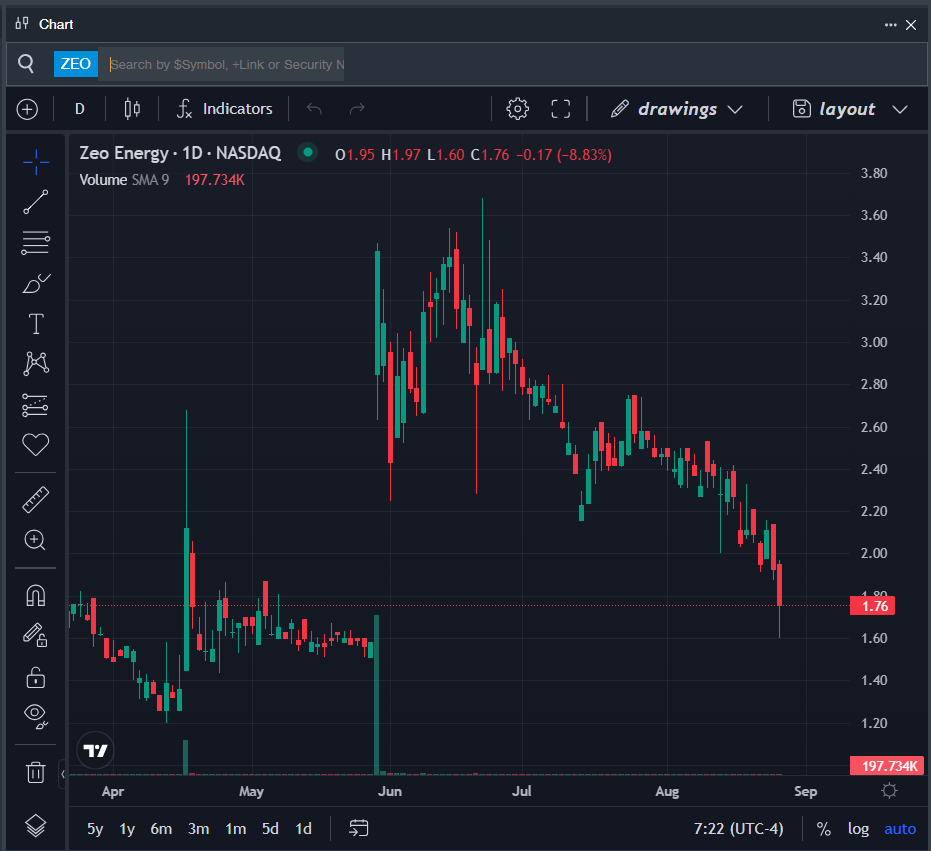This screenshot has width=931, height=851.
Task: Remove drawings with the trash icon
Action: tap(36, 772)
